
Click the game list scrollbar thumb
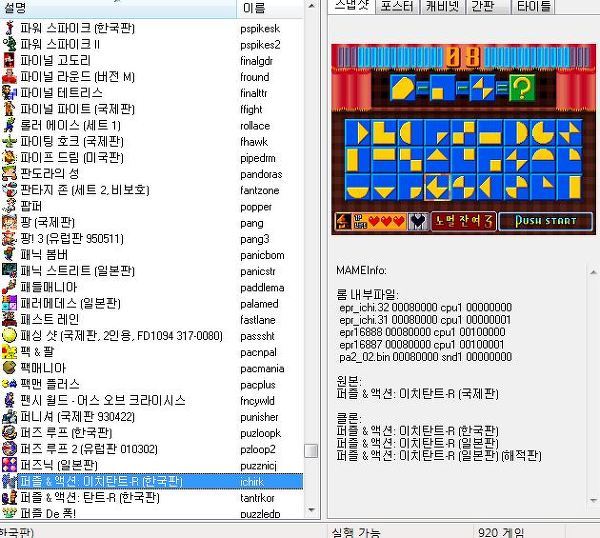pos(311,451)
